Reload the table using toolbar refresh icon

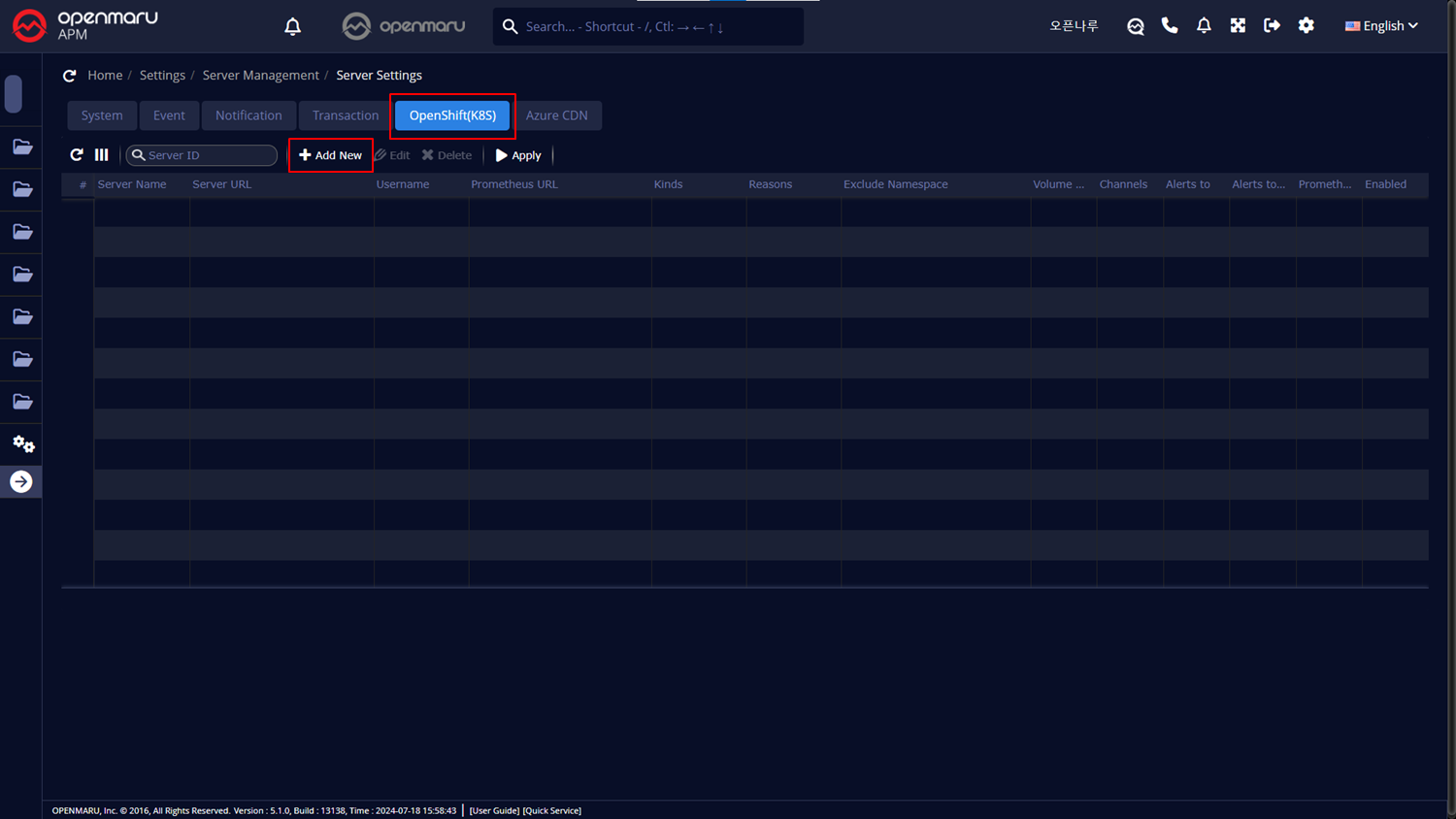point(77,155)
